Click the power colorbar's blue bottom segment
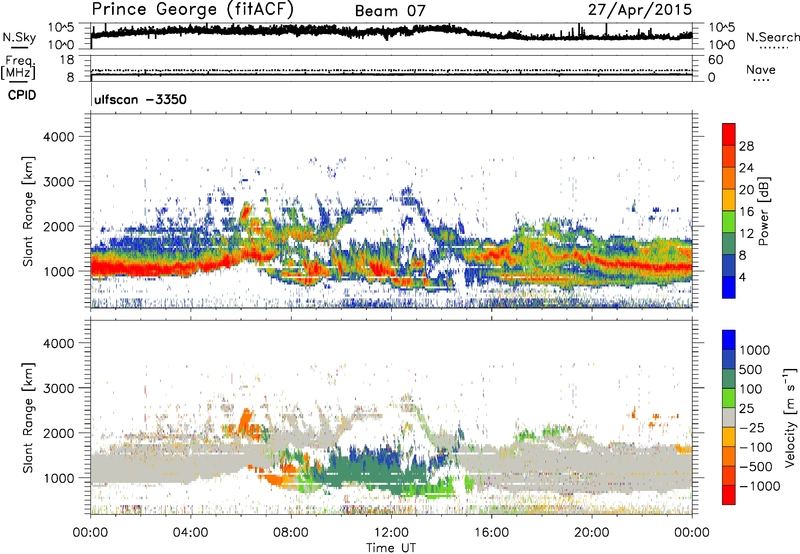 729,287
